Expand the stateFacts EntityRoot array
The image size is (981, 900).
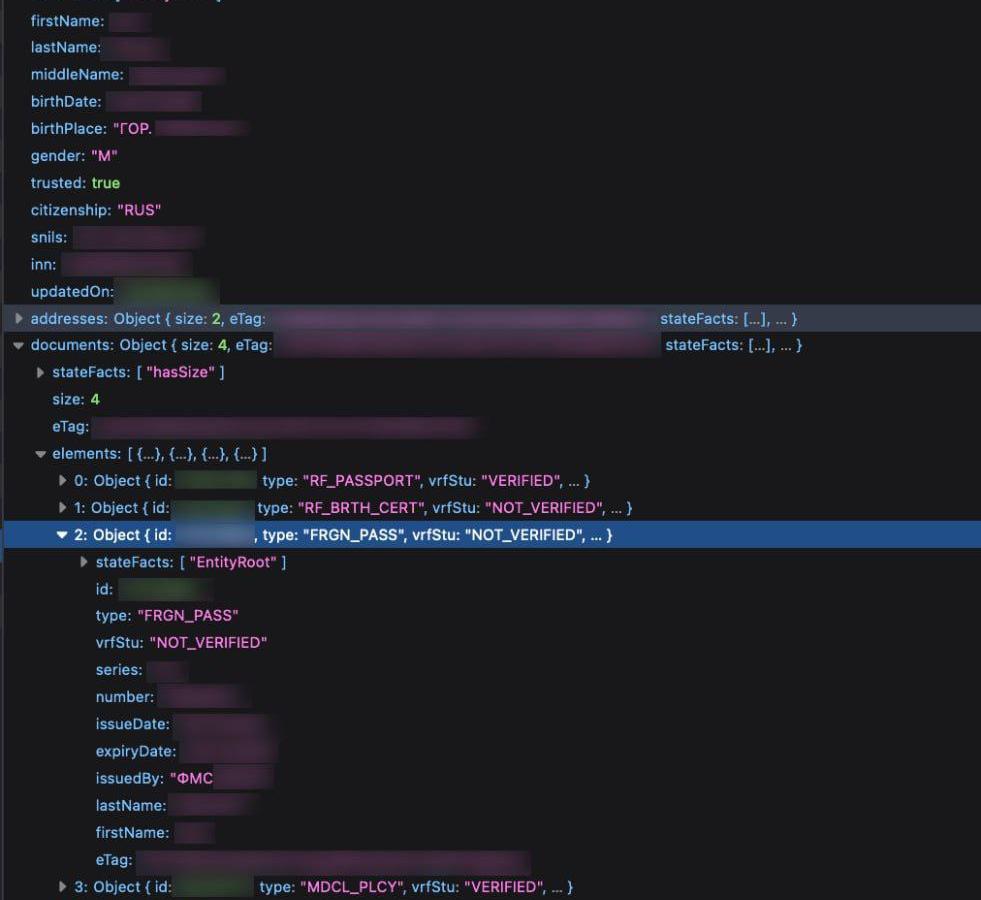(x=84, y=562)
